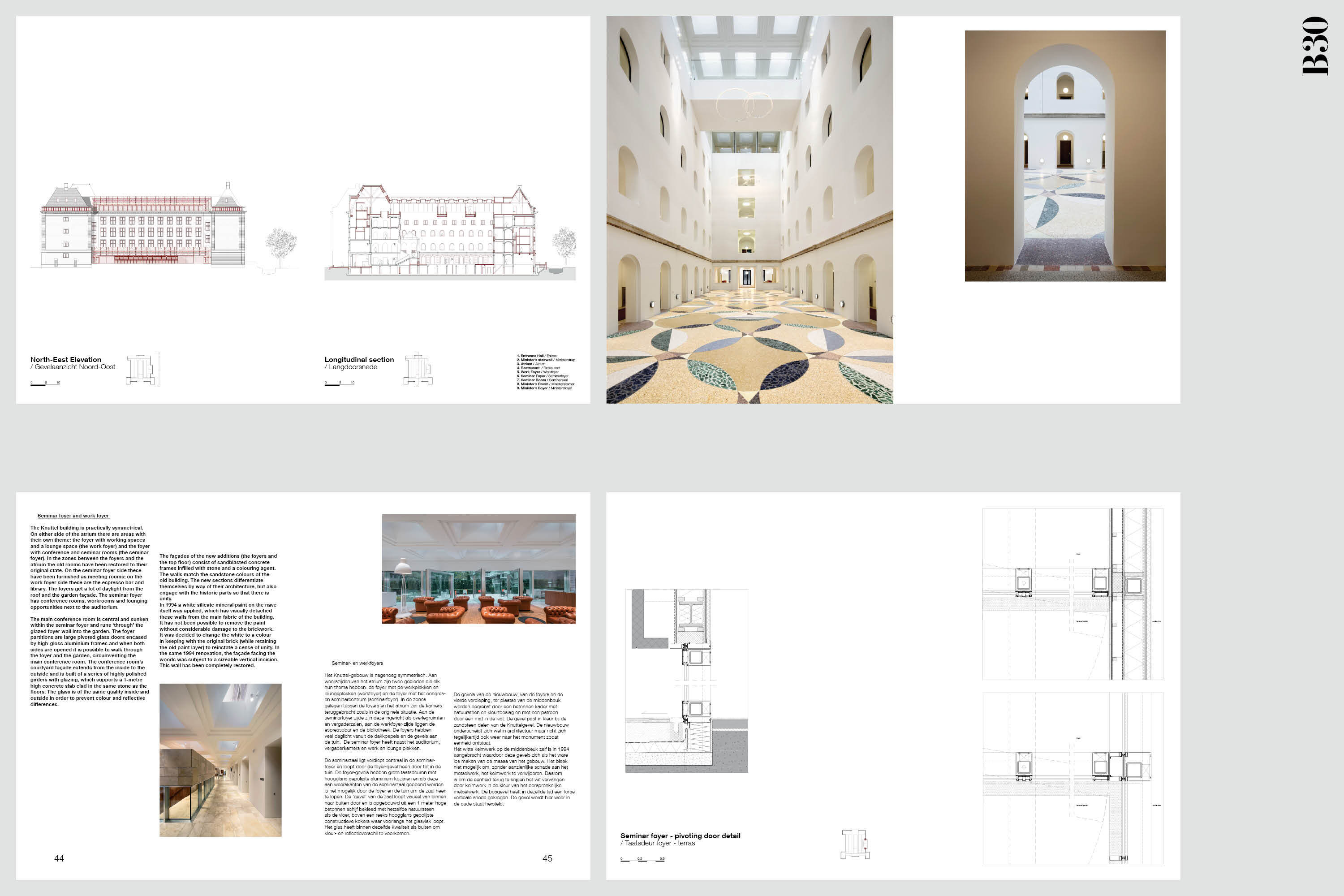The width and height of the screenshot is (1344, 896).
Task: Click key plan icon beside Longitudinal section title
Action: (418, 369)
